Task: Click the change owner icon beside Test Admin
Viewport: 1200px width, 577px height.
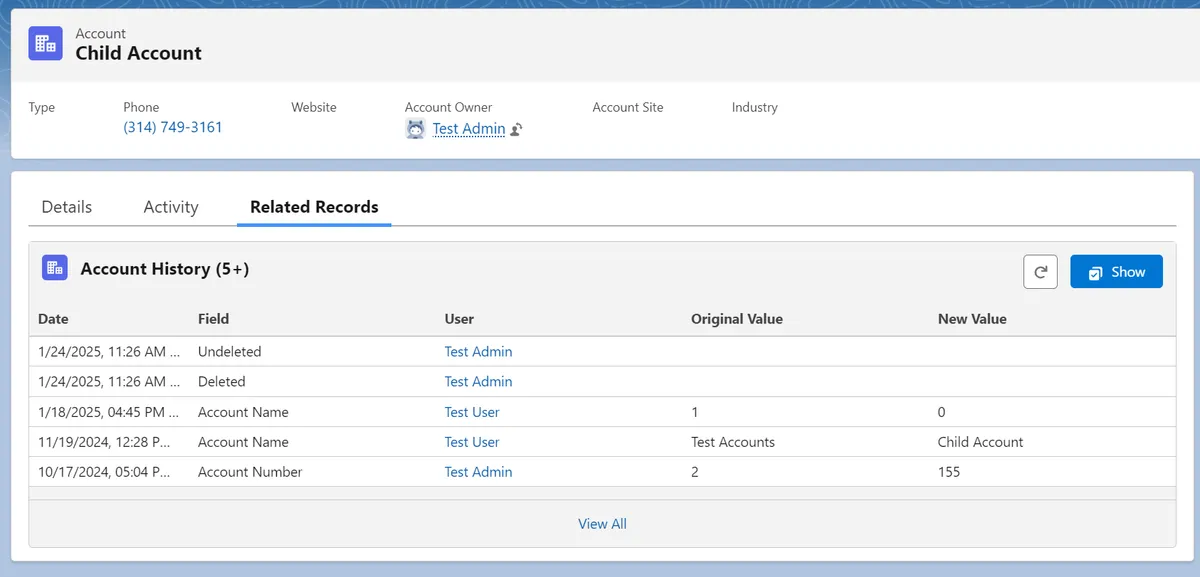Action: (517, 129)
